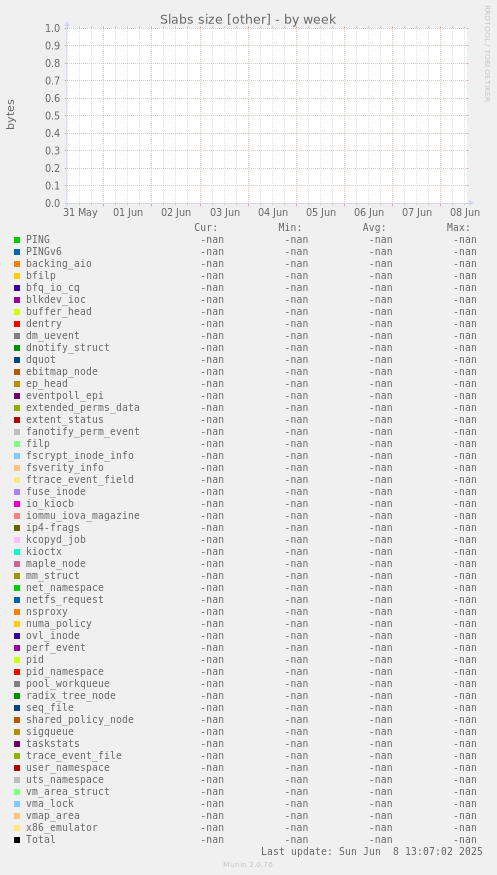Click the Munin 2.0.76 version footer
This screenshot has width=497, height=875.
click(248, 864)
